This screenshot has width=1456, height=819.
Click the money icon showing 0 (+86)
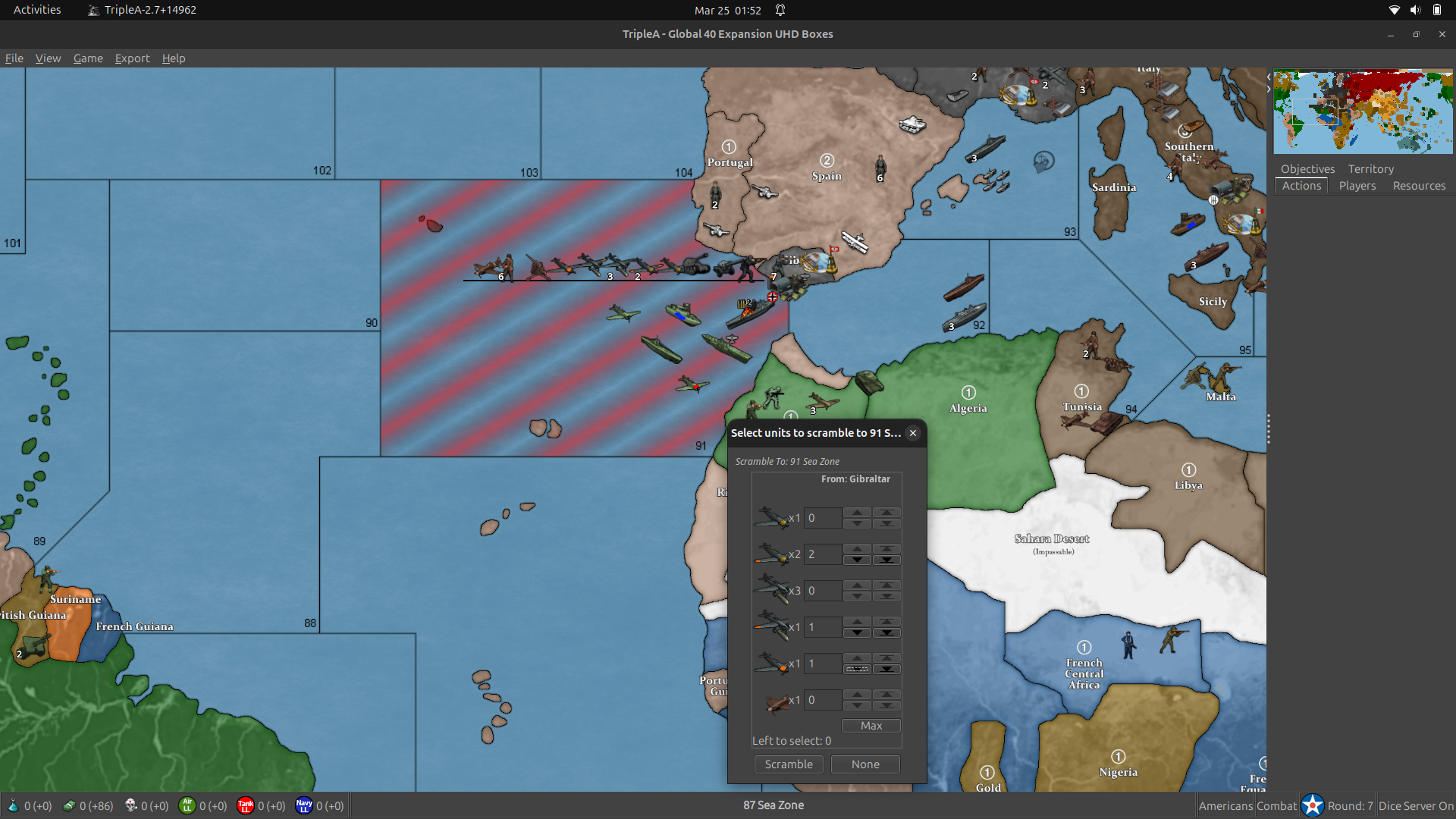70,806
